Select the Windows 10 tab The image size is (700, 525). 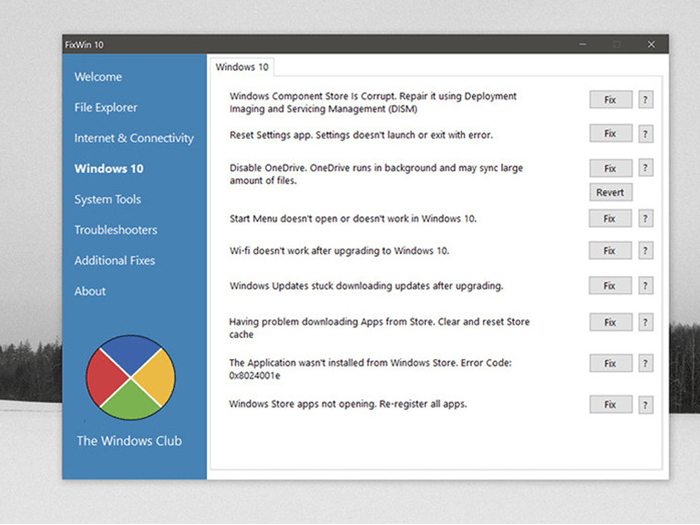tap(242, 67)
